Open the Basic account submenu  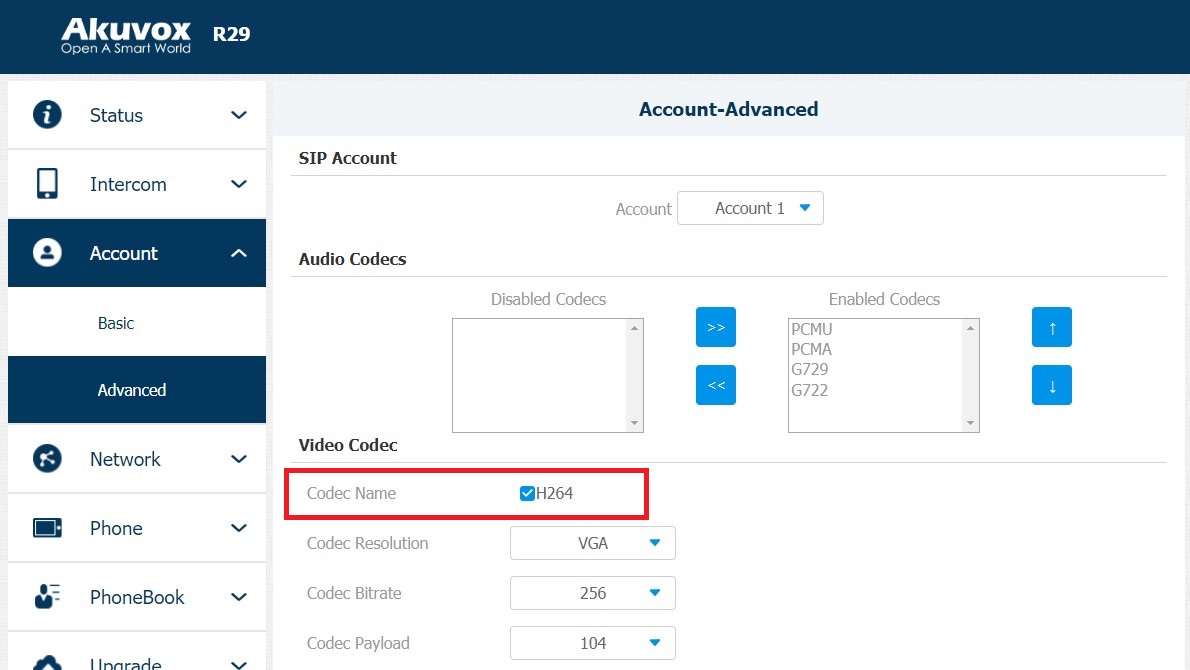116,323
